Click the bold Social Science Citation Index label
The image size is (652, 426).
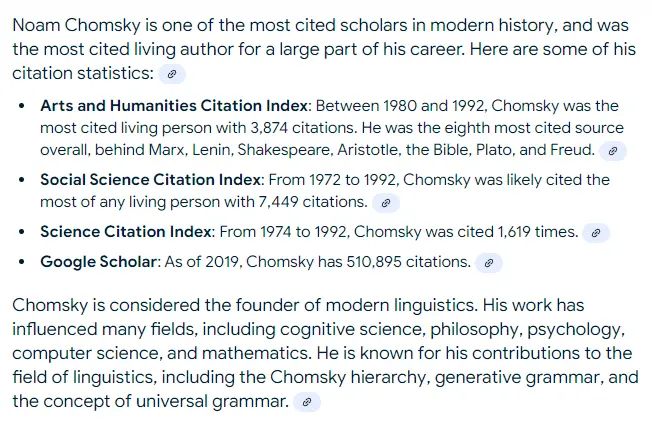click(150, 180)
